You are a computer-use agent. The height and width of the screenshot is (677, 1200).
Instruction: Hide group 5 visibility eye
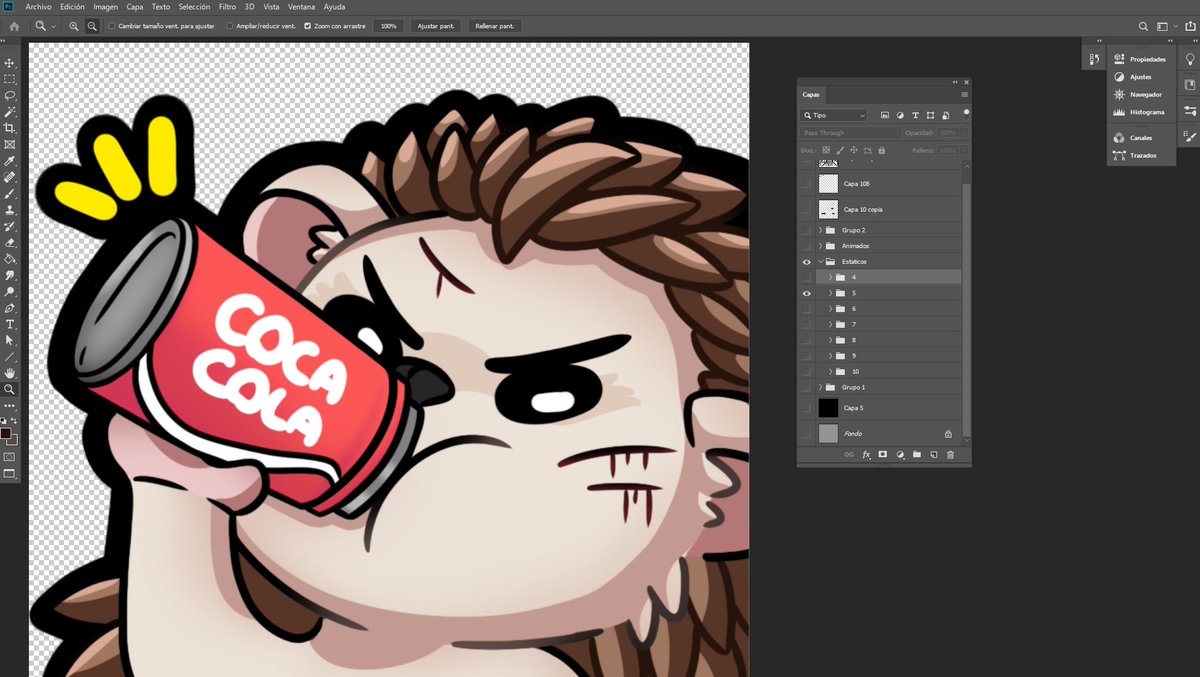(x=806, y=293)
